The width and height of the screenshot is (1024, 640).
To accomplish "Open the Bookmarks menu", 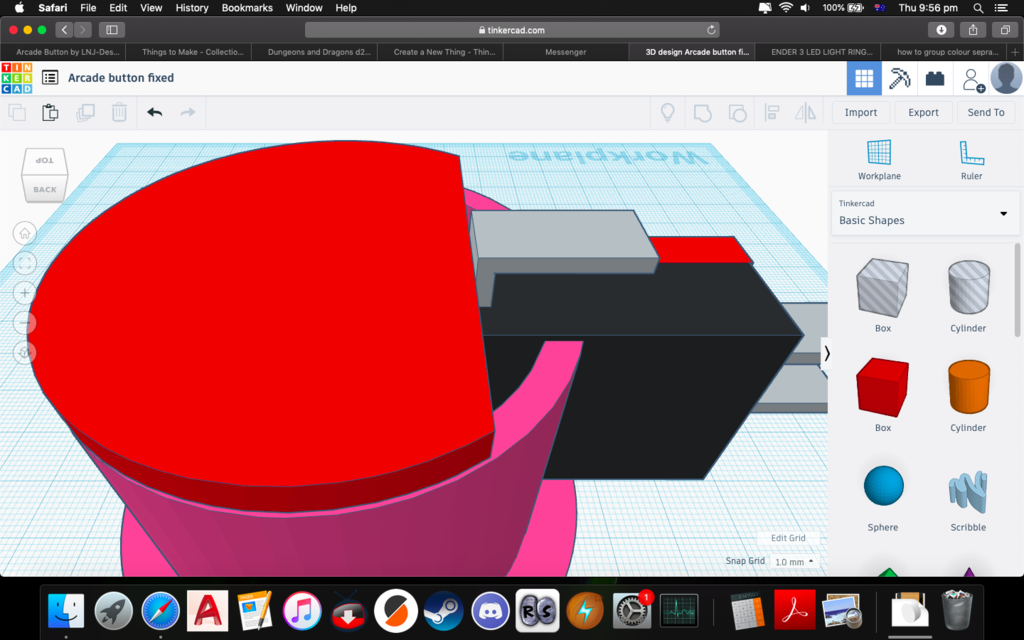I will 246,7.
